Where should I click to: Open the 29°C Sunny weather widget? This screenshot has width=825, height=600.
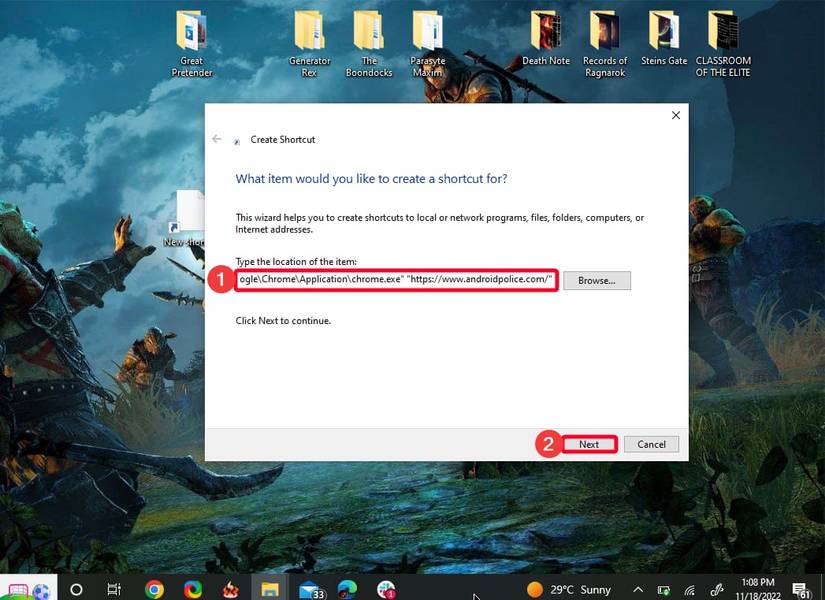pyautogui.click(x=569, y=589)
